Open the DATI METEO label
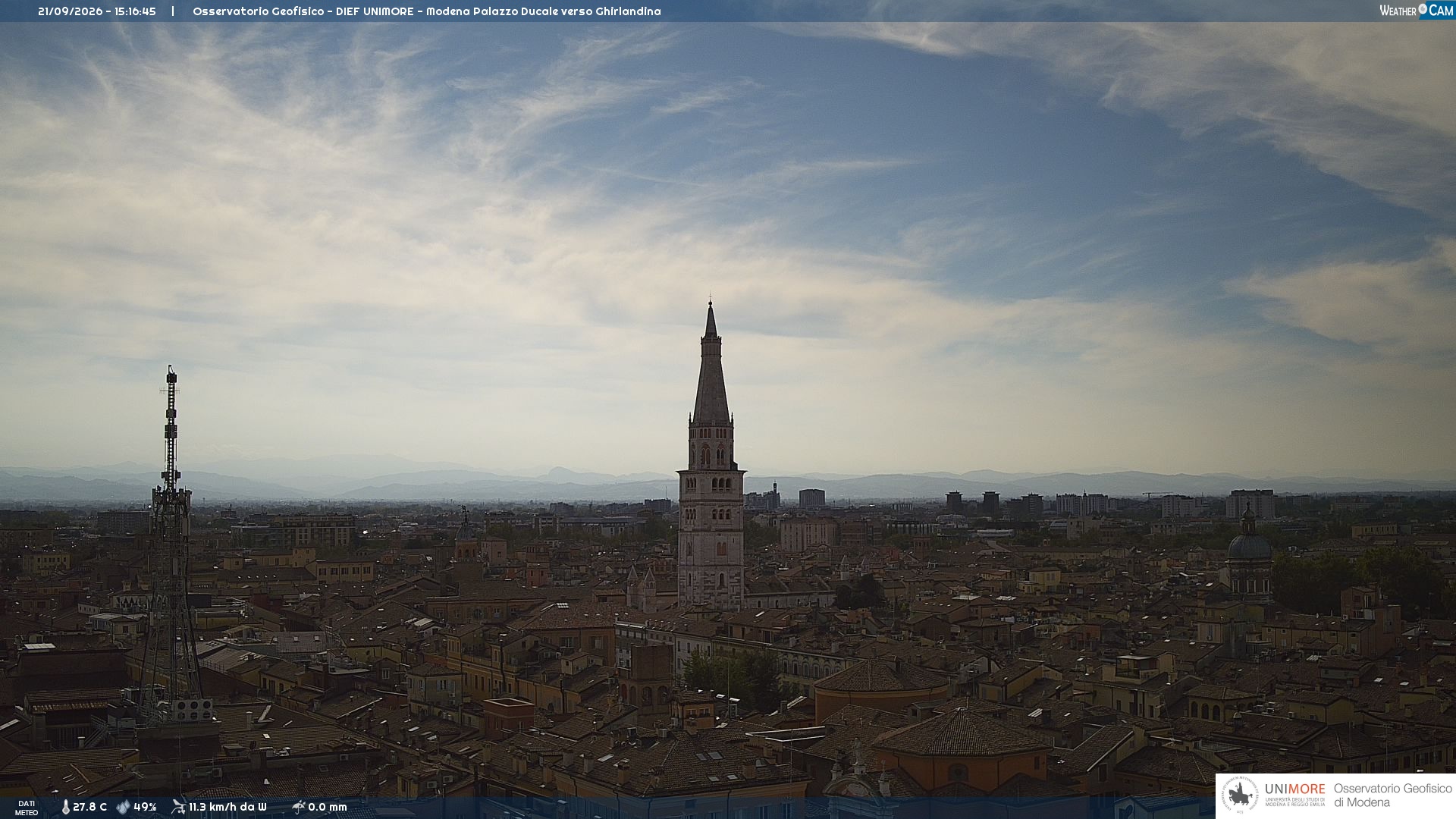1456x819 pixels. point(27,808)
